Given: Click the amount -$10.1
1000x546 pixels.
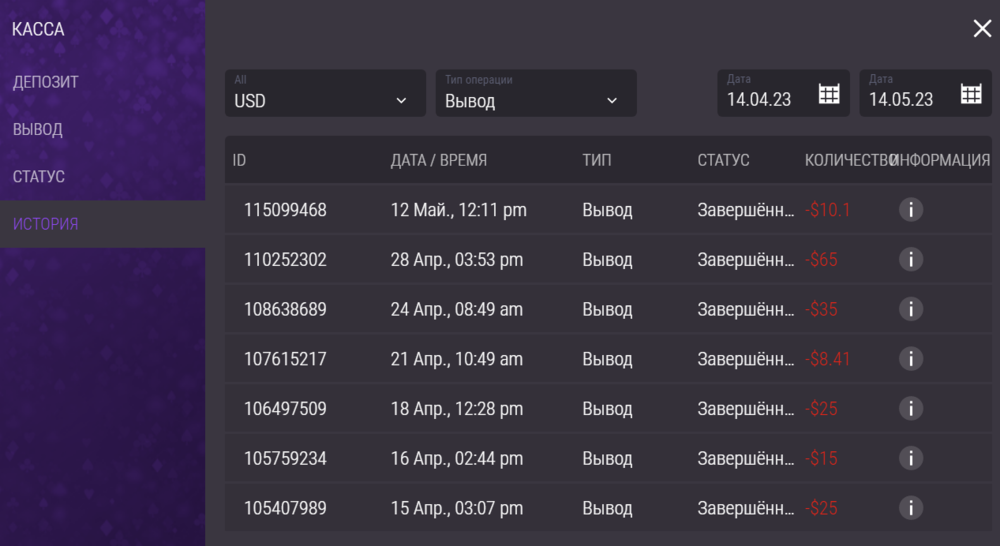Looking at the screenshot, I should pos(828,210).
